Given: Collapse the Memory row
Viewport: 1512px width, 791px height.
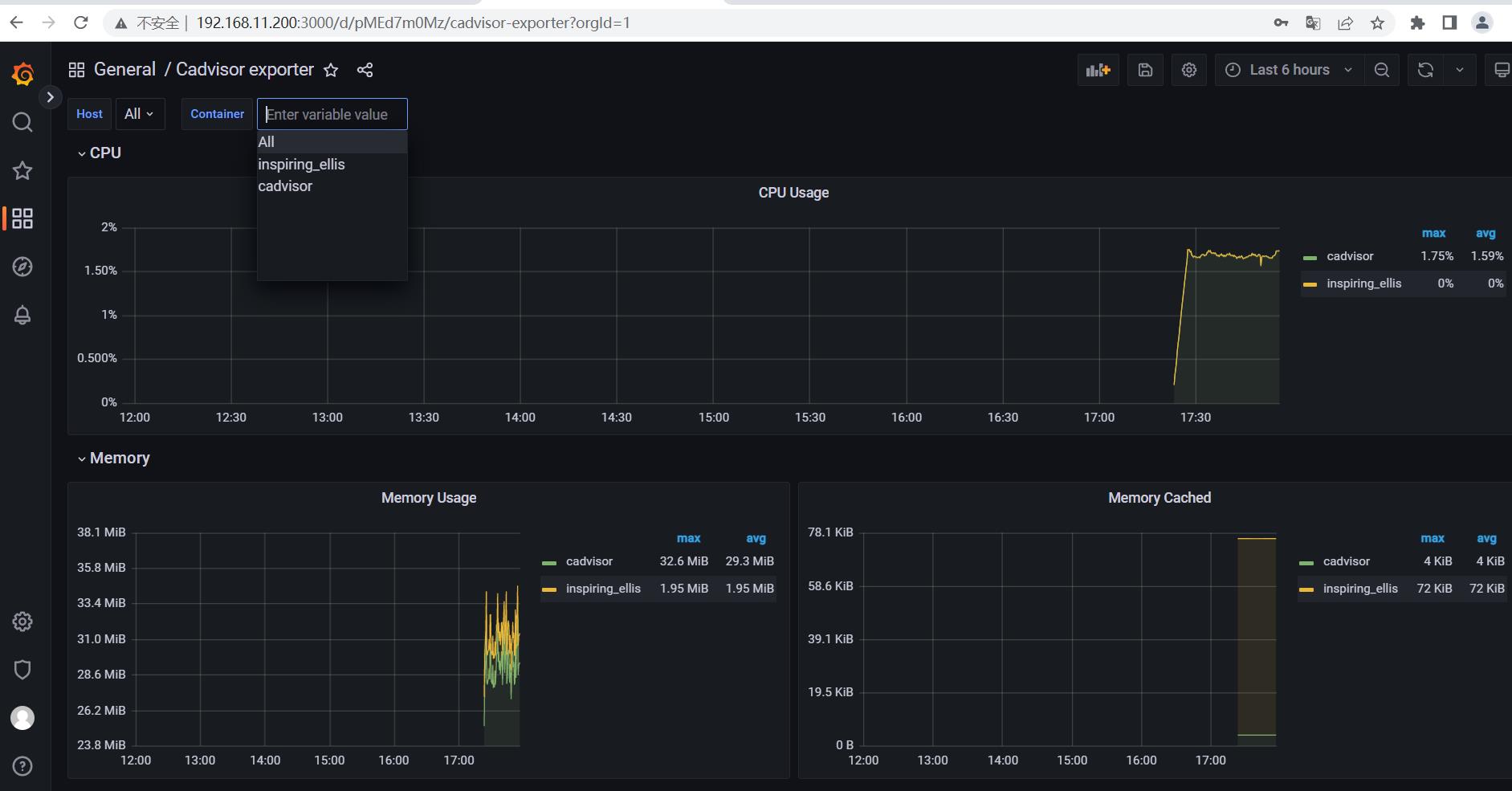Looking at the screenshot, I should click(x=114, y=458).
